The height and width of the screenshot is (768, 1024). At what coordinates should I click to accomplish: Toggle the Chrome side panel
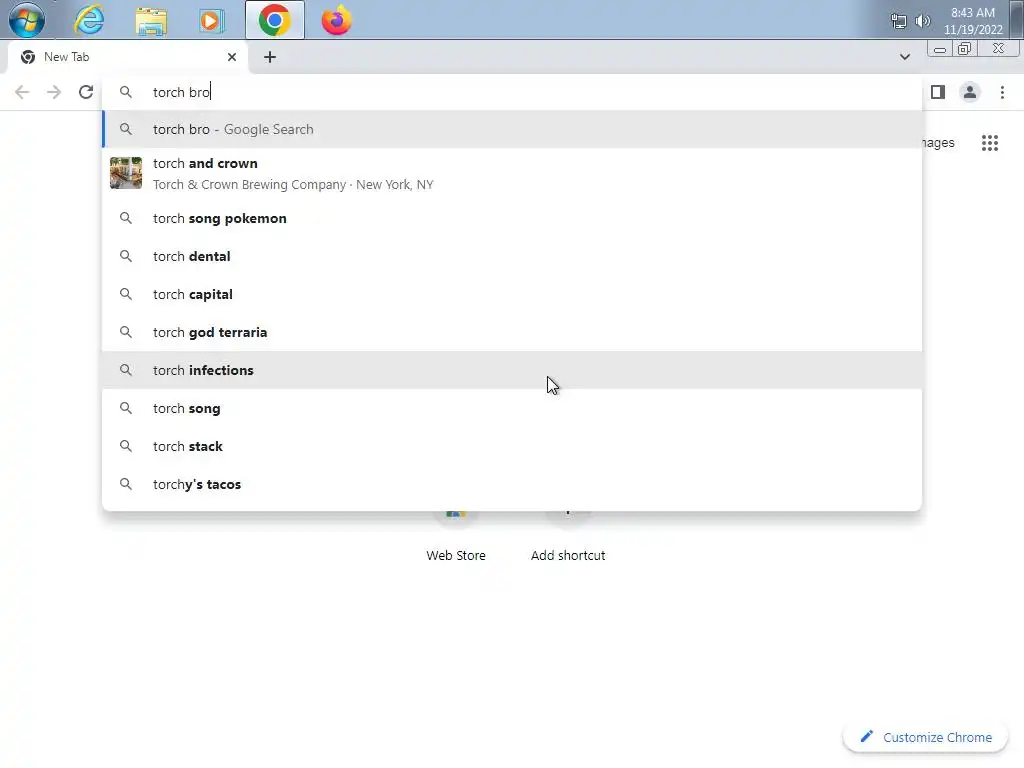coord(938,92)
